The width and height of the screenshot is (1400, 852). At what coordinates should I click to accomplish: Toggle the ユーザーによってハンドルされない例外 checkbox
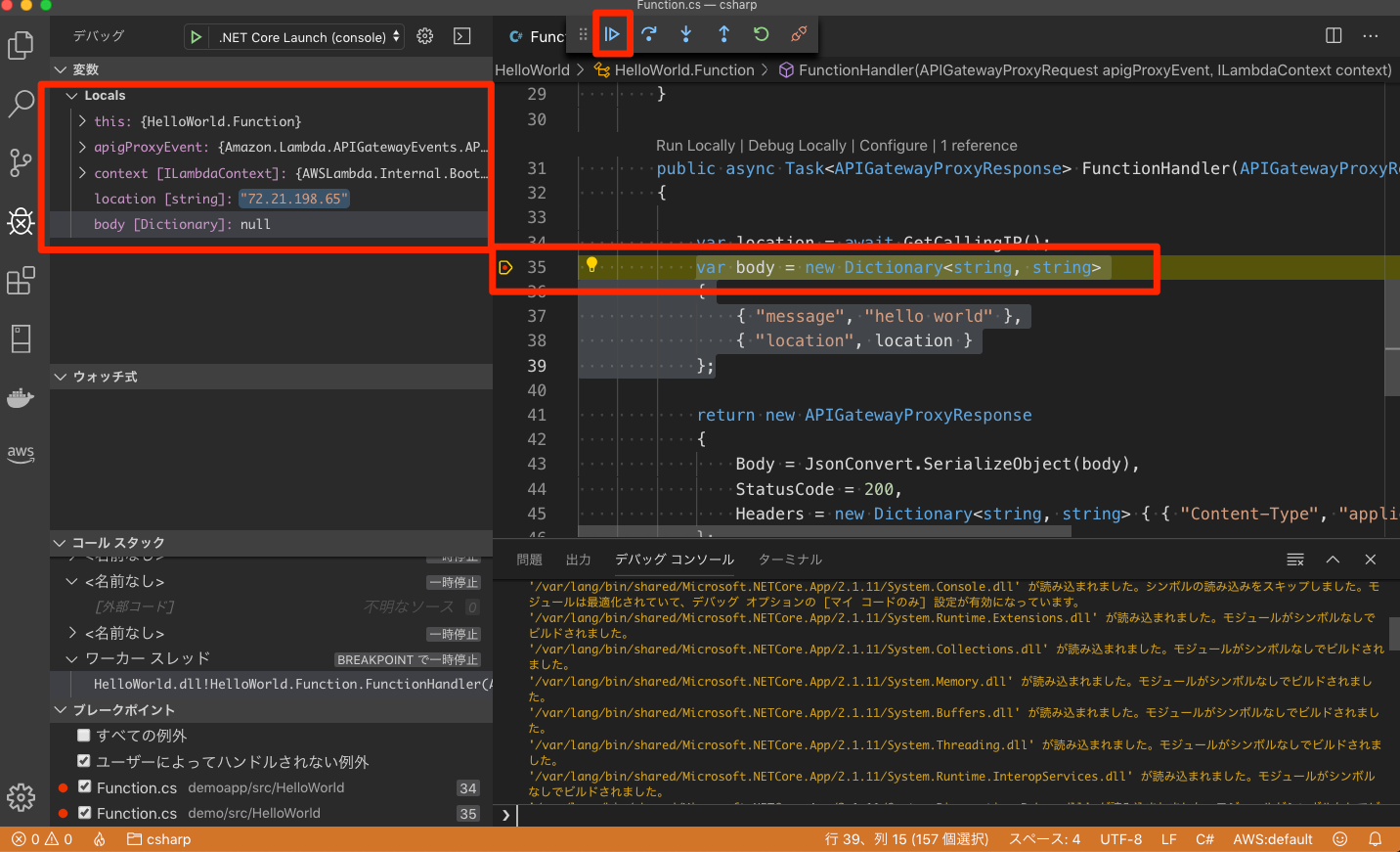(x=84, y=761)
